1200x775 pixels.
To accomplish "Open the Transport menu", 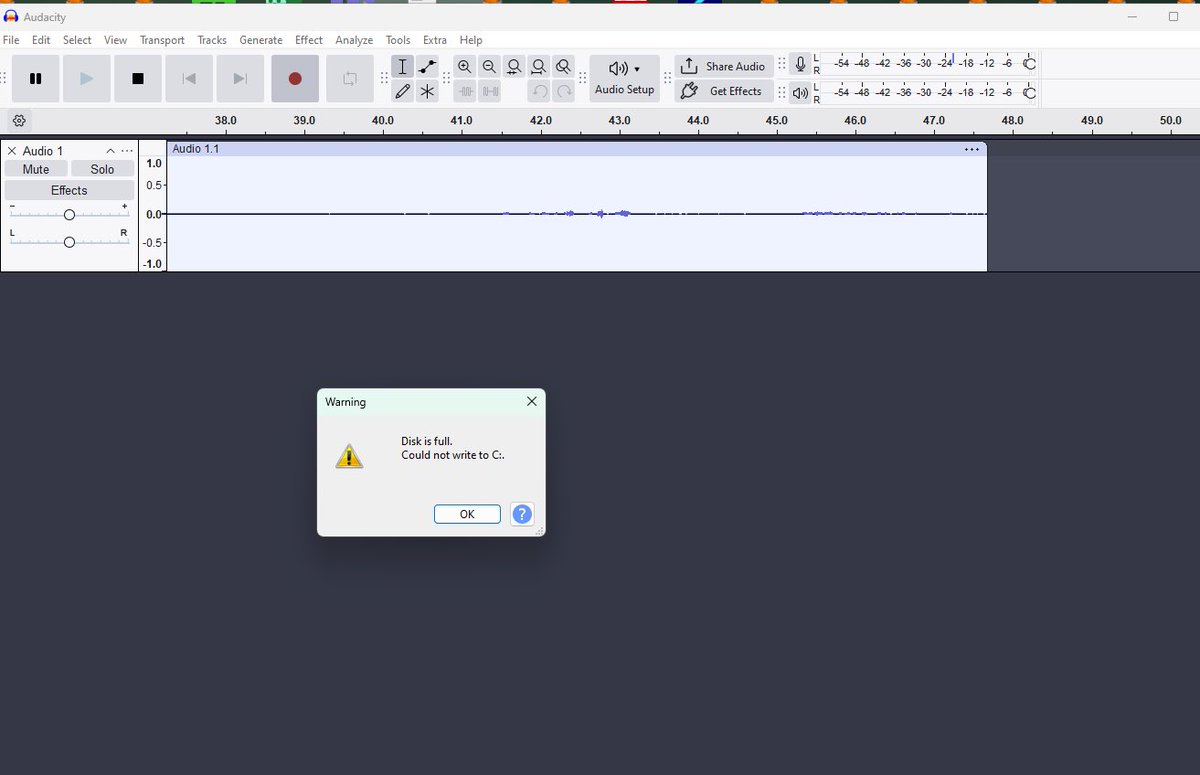I will pos(162,40).
